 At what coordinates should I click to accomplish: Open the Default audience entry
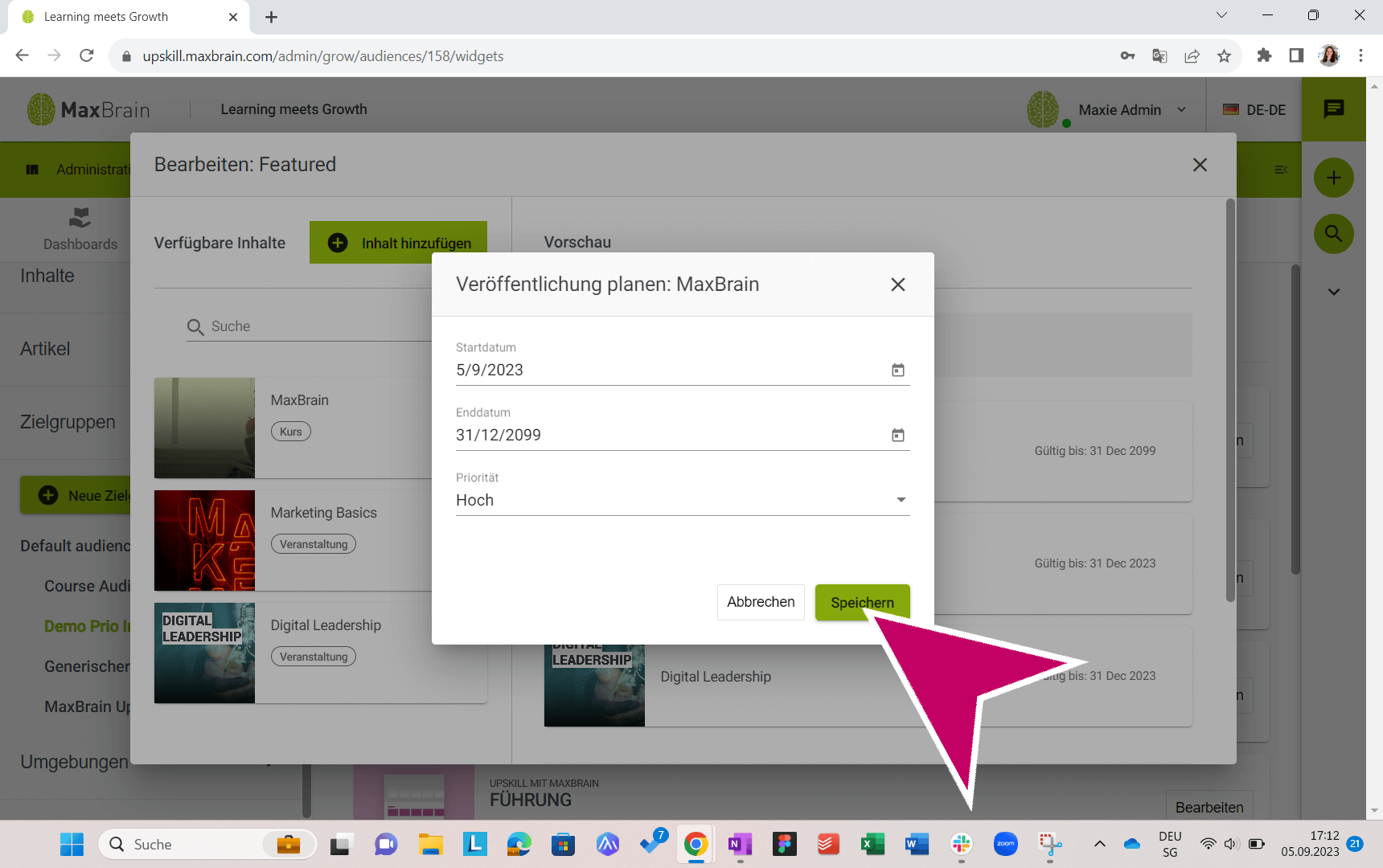(x=75, y=546)
